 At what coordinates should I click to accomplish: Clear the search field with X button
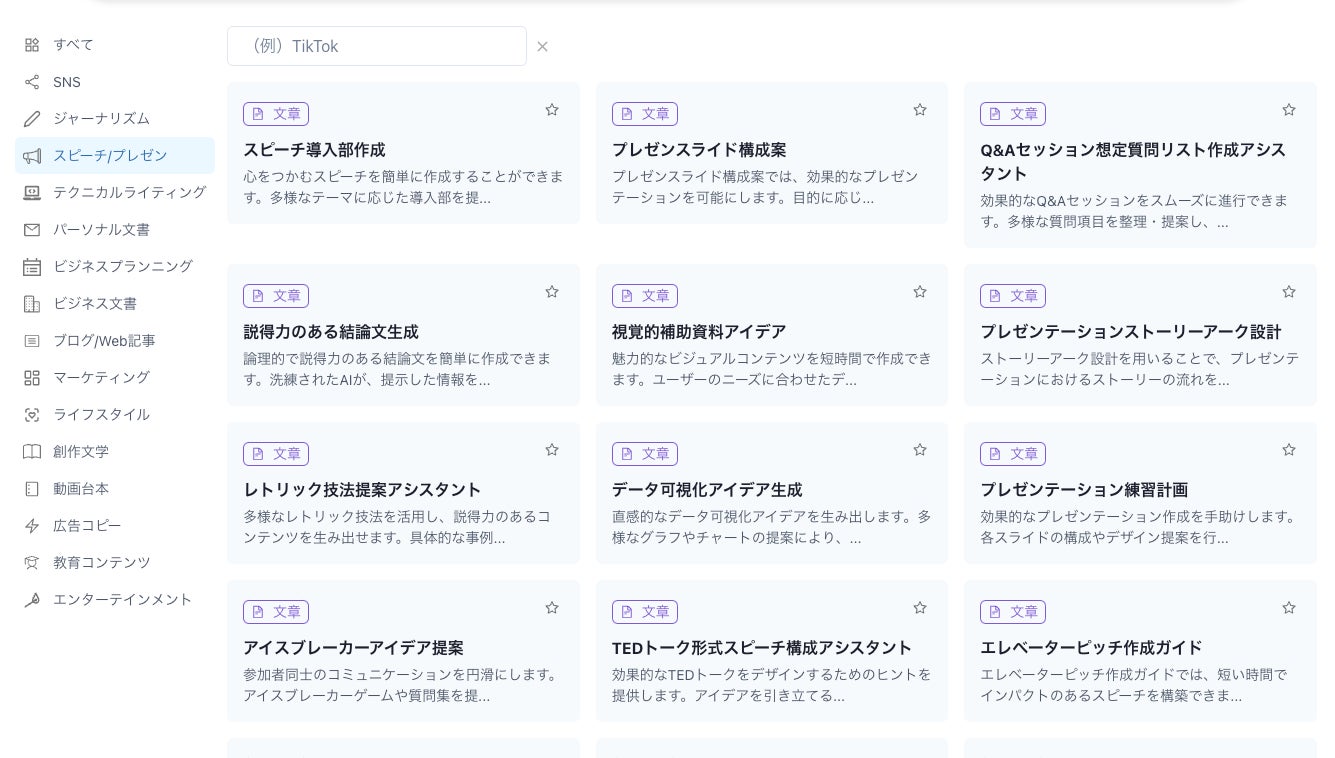(x=542, y=47)
